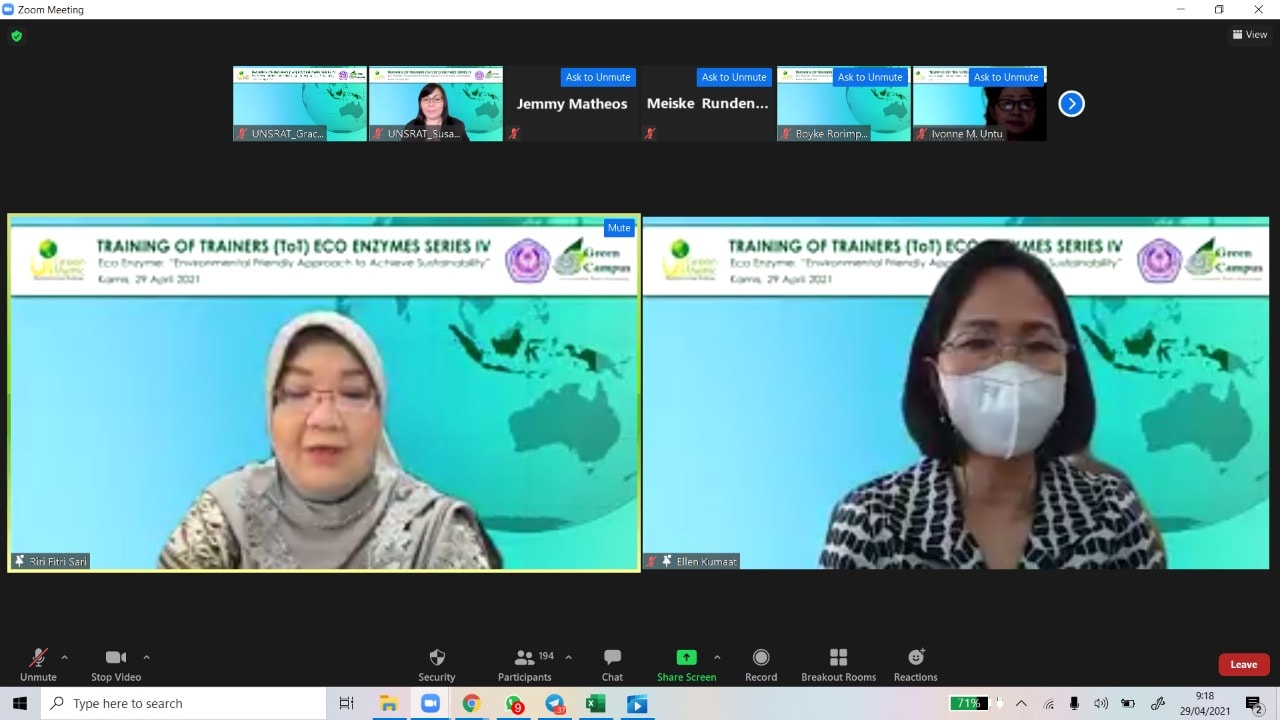The image size is (1280, 720).
Task: Click the Riri Fitri Sari name label
Action: point(58,561)
